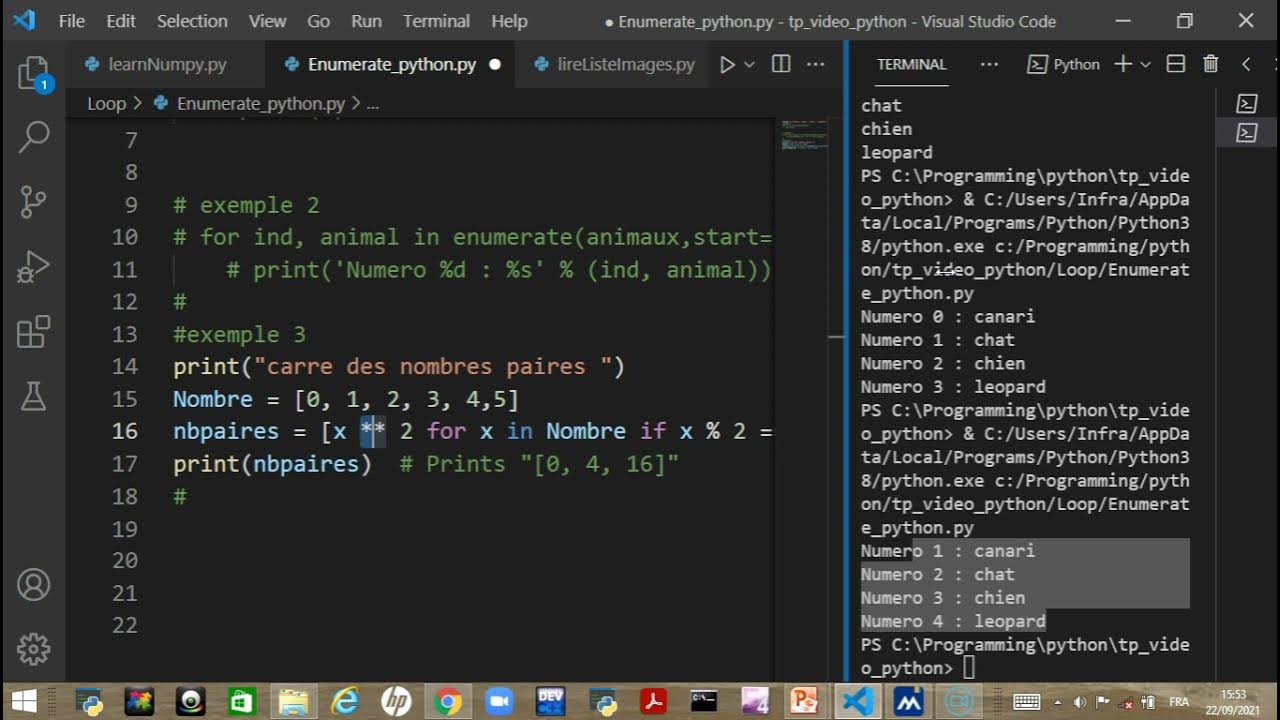This screenshot has height=720, width=1280.
Task: Open the TERMINAL panel tab
Action: pos(911,64)
